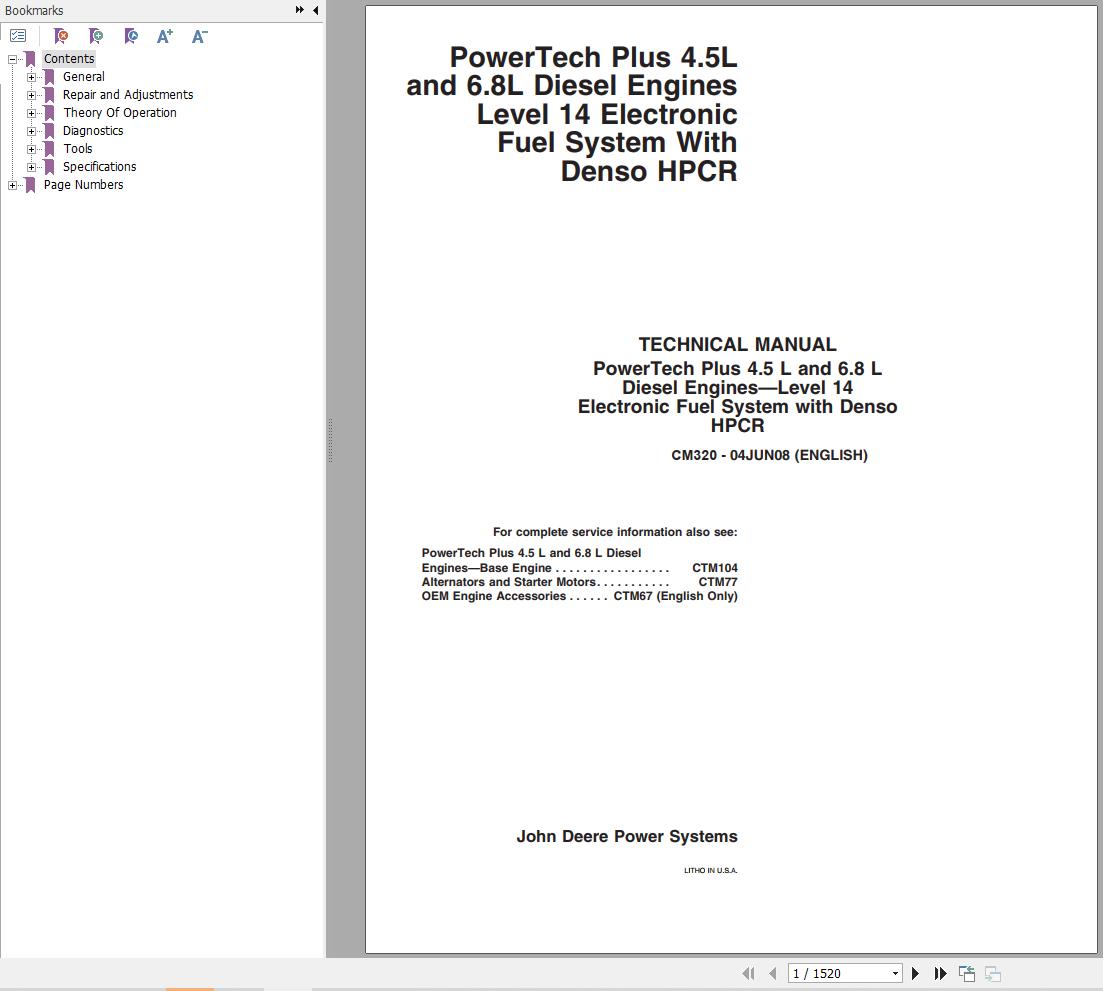
Task: Click the 'PowerTech Plus 4.5L' title line
Action: [593, 57]
